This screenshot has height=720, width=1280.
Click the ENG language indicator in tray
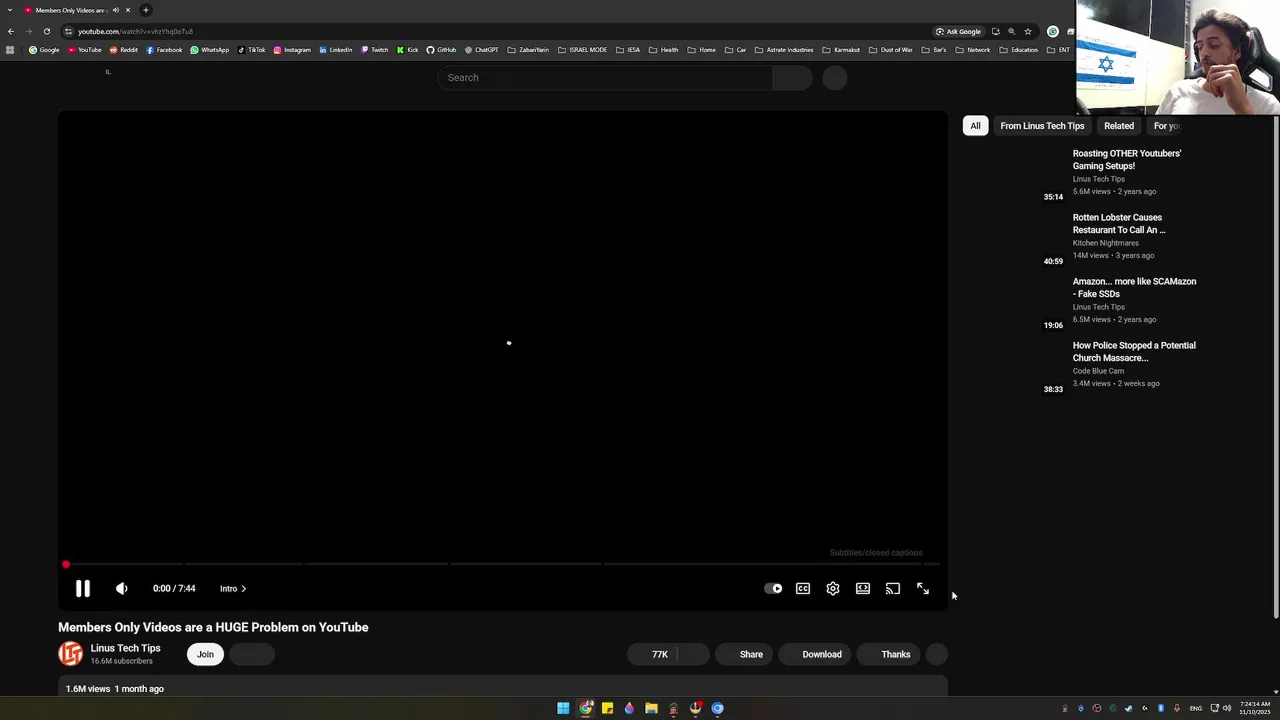[1196, 708]
